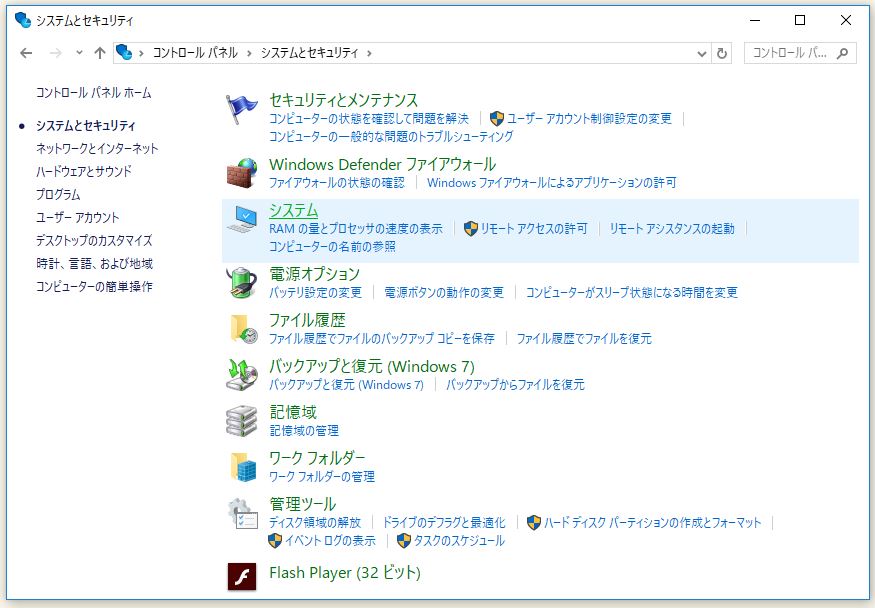Refresh the address bar view
Viewport: 875px width, 608px height.
click(x=722, y=53)
